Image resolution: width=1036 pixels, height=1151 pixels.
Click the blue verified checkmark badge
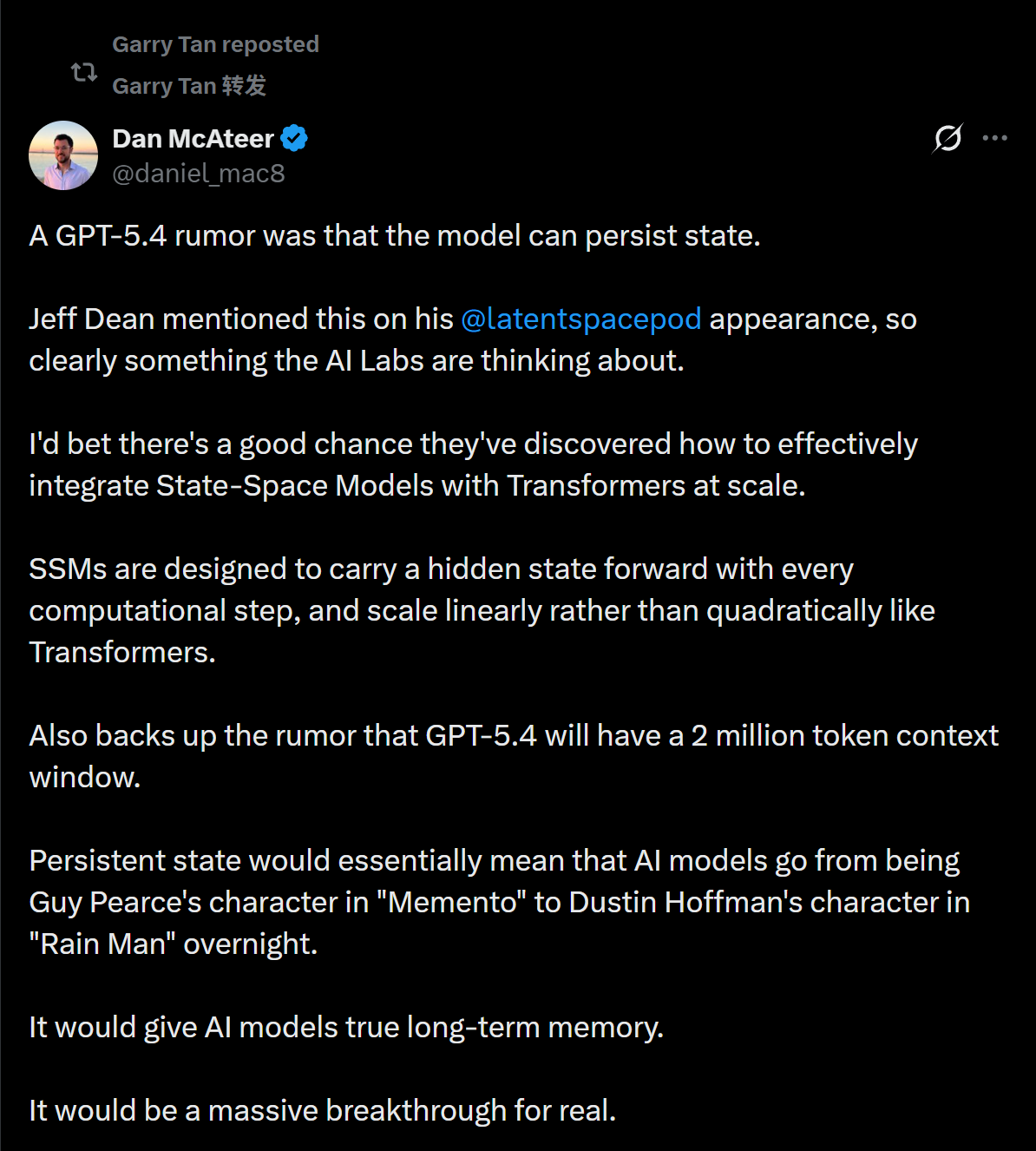[x=294, y=139]
